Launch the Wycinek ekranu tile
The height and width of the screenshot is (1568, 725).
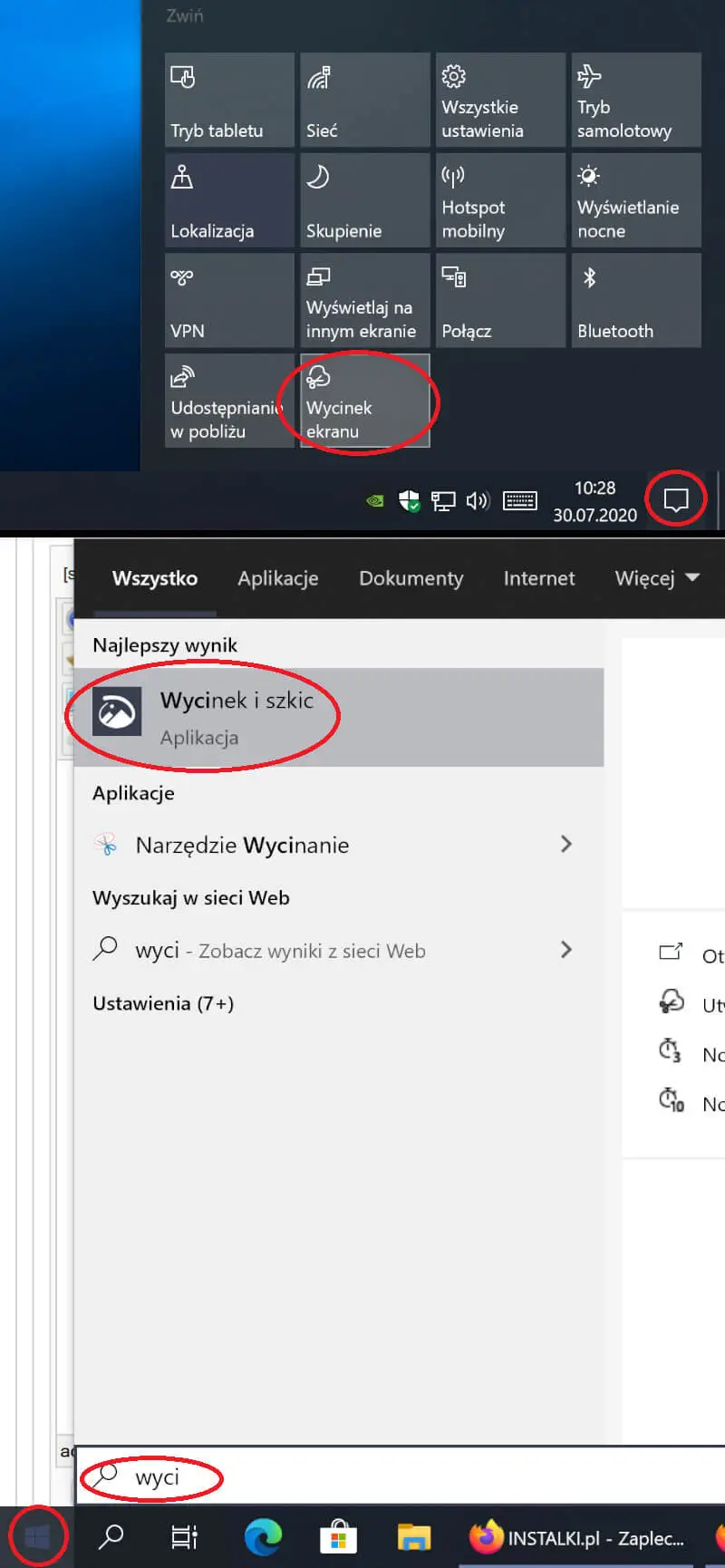tap(364, 401)
